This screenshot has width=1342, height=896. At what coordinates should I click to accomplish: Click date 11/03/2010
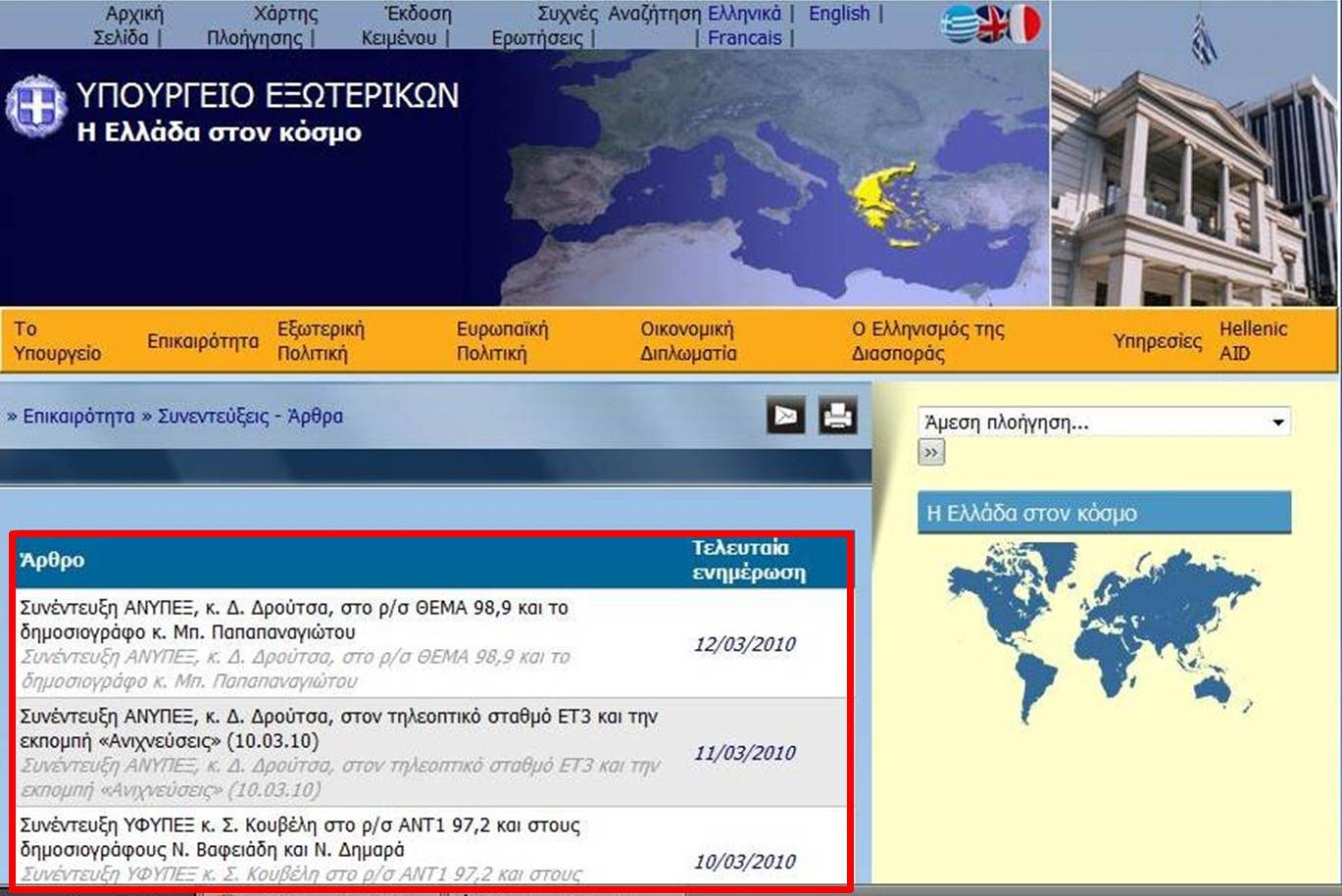tap(744, 753)
